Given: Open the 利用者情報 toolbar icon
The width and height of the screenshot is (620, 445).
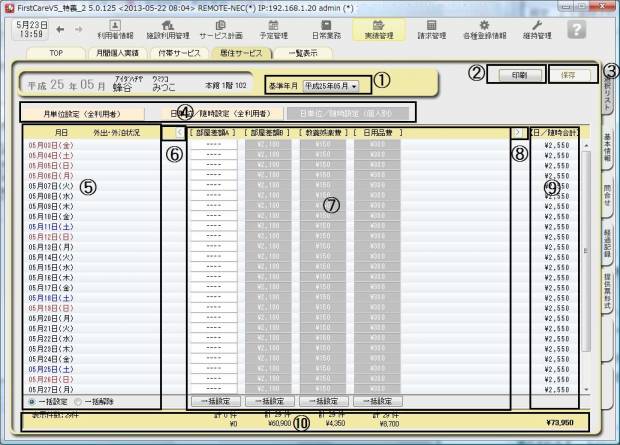Looking at the screenshot, I should [x=113, y=28].
